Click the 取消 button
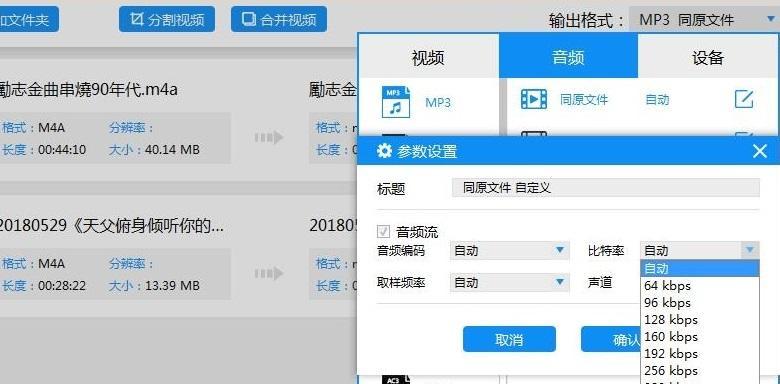 pos(509,339)
